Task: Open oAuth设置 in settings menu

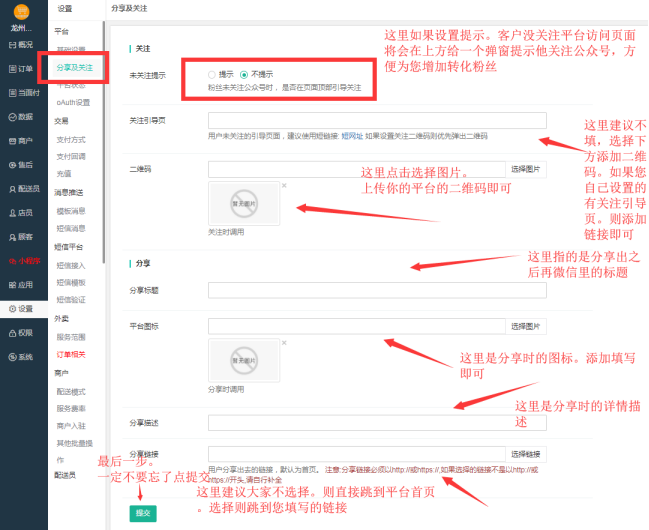Action: point(73,102)
